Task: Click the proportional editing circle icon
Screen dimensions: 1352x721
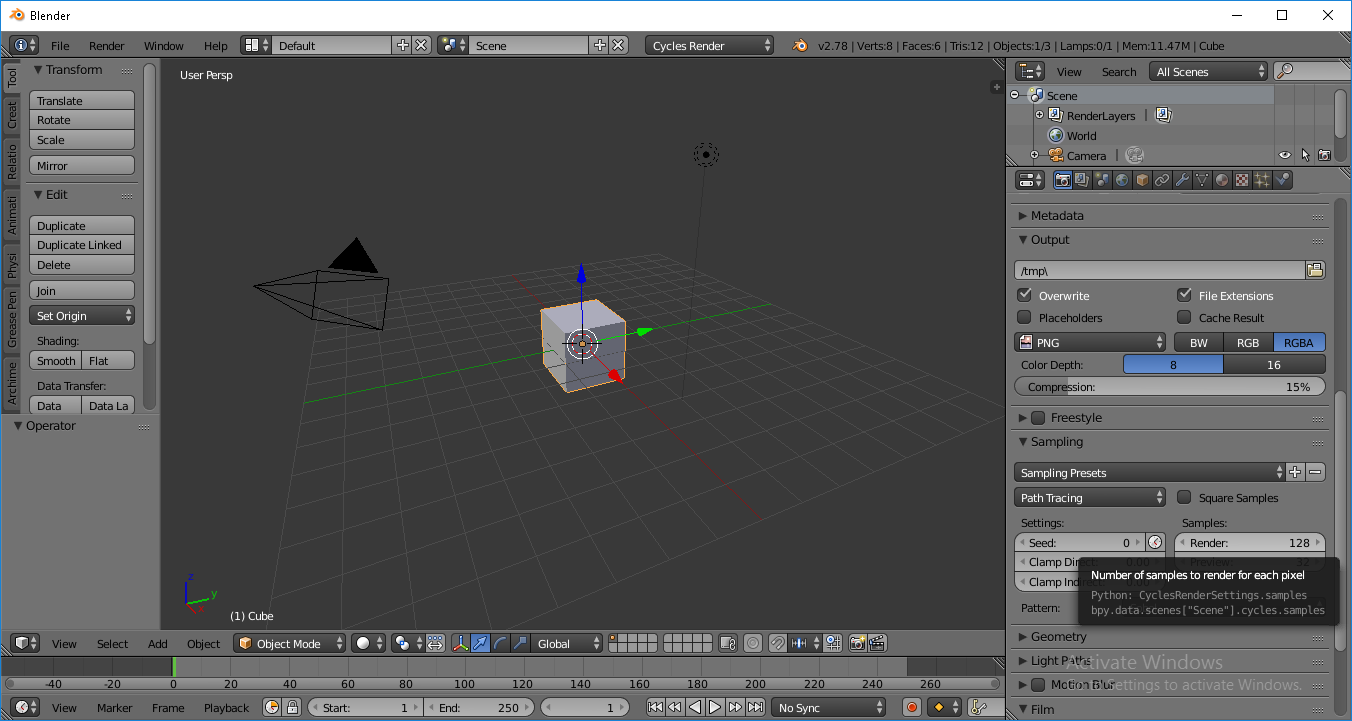Action: click(753, 643)
